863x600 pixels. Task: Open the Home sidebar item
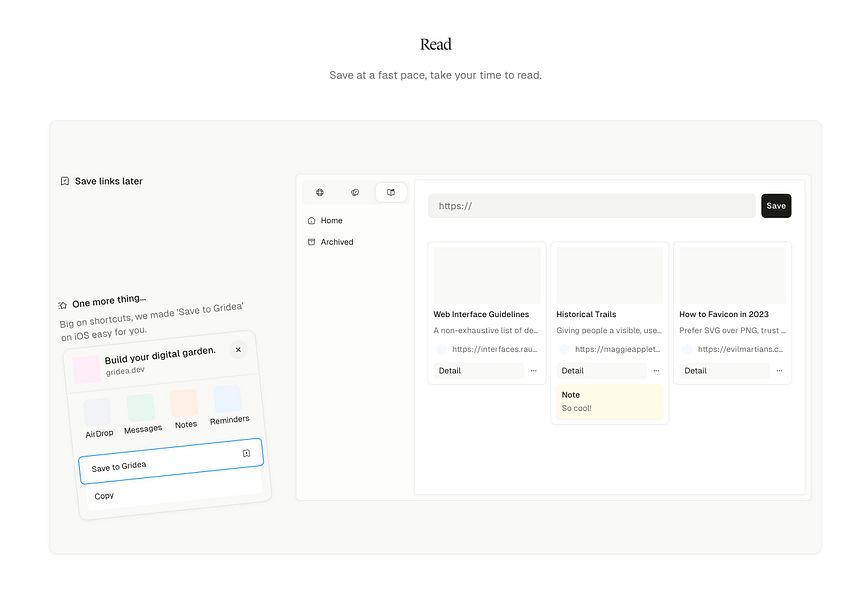click(x=355, y=220)
